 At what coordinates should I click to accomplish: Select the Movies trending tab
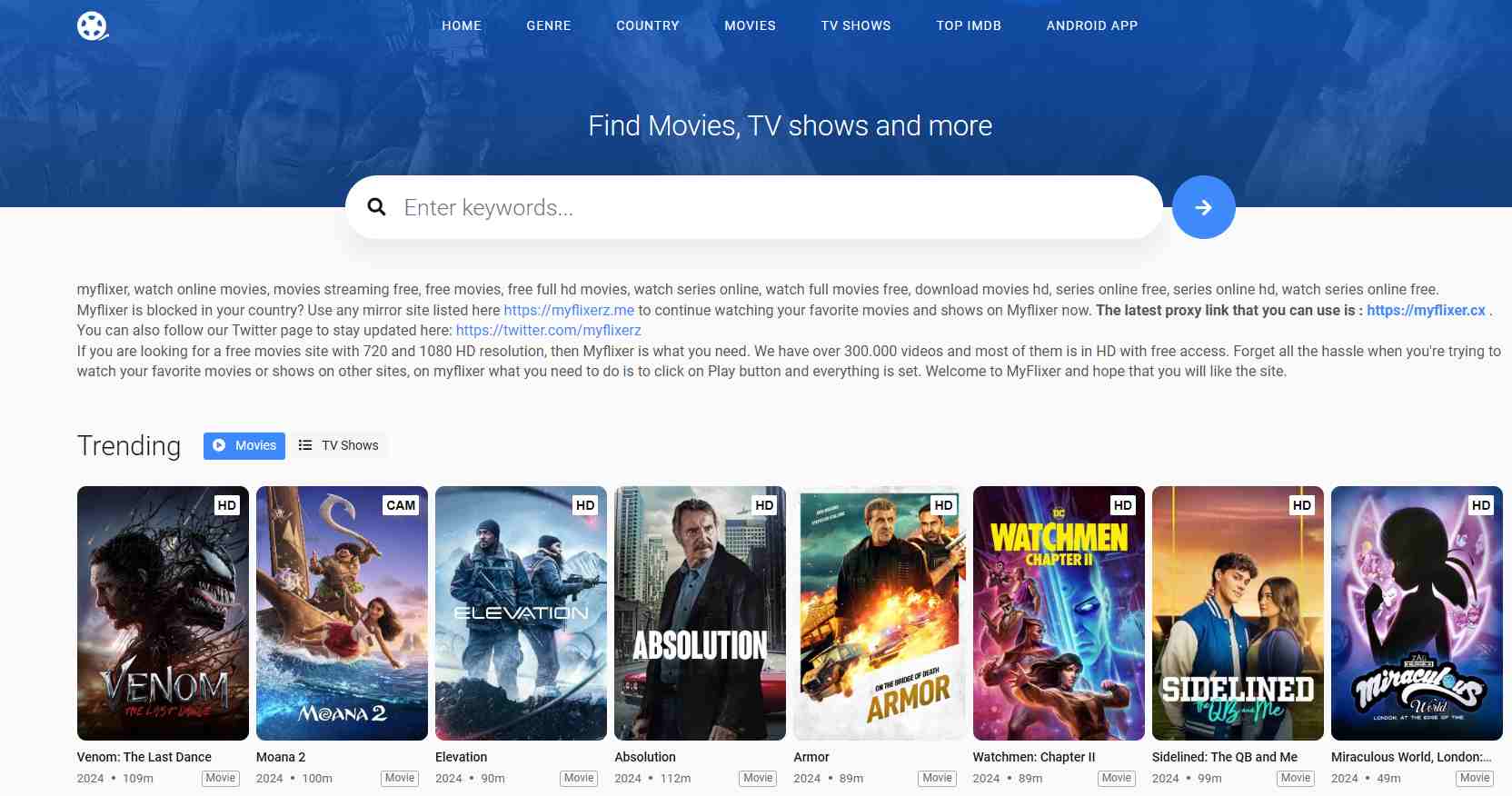244,445
